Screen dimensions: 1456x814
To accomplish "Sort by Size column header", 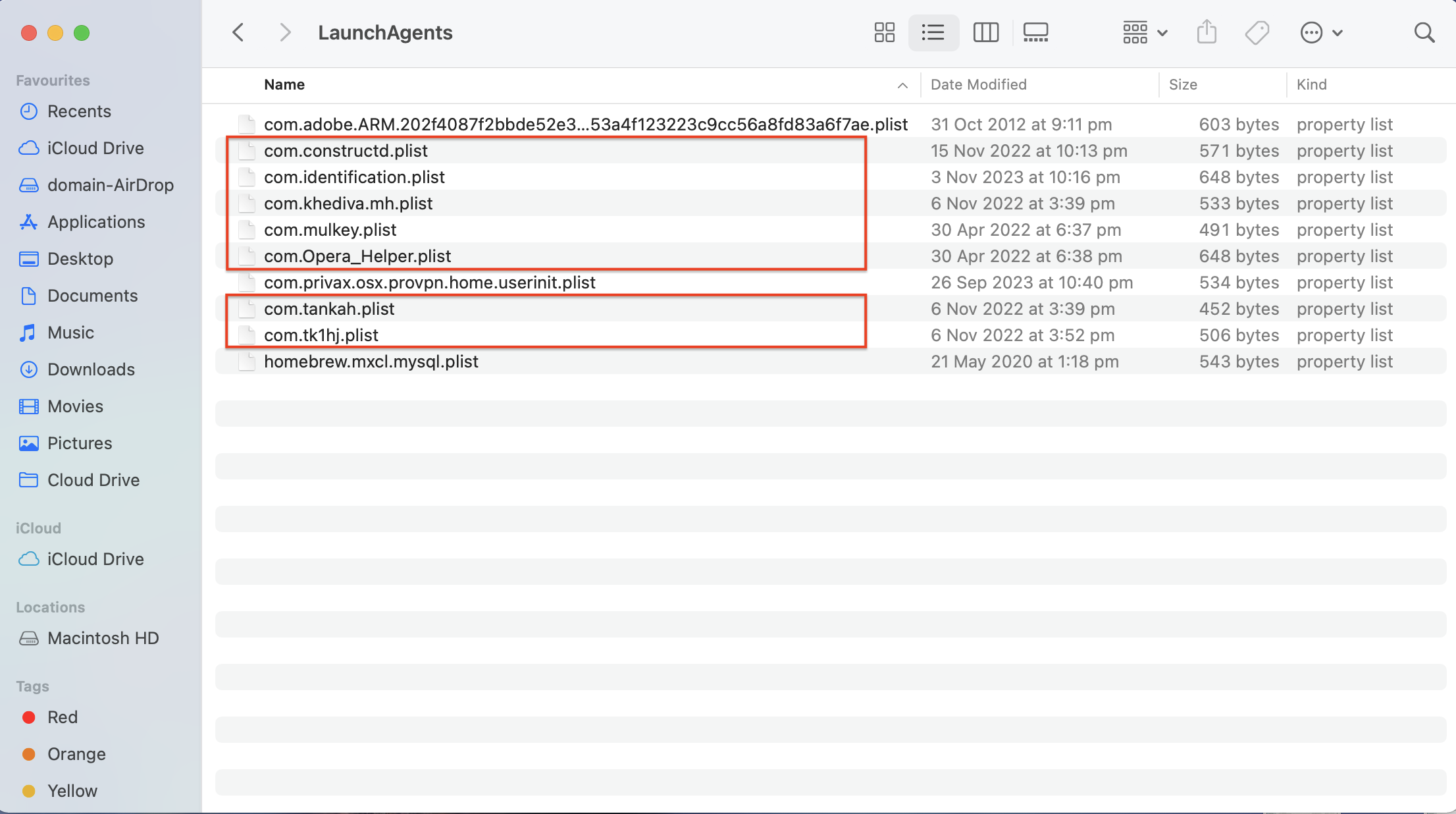I will click(1182, 84).
